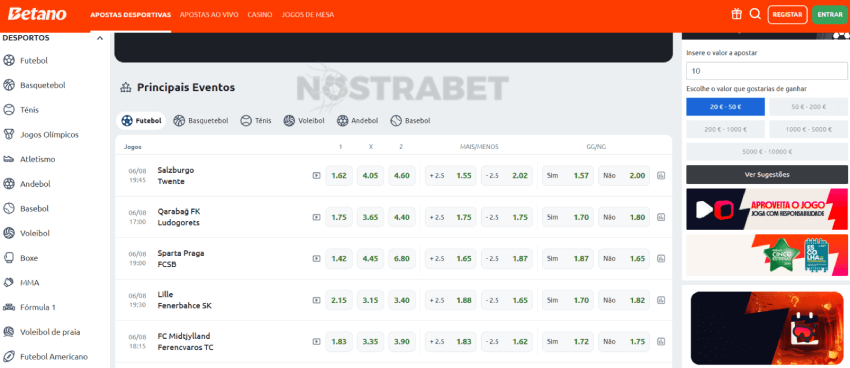Open the Lille vs Fenerbahce SK match
Screen dimensions: 850x368
click(x=184, y=300)
